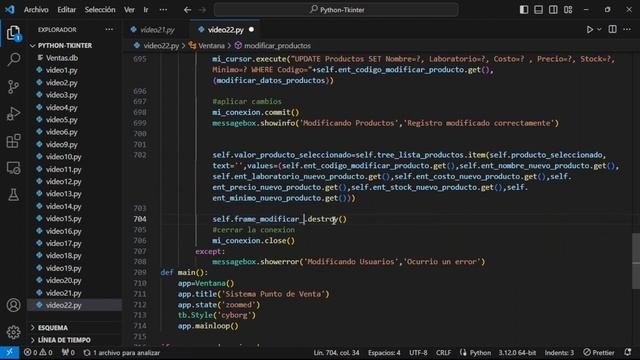The width and height of the screenshot is (640, 360).
Task: Open video20.py in explorer
Action: tap(64, 280)
